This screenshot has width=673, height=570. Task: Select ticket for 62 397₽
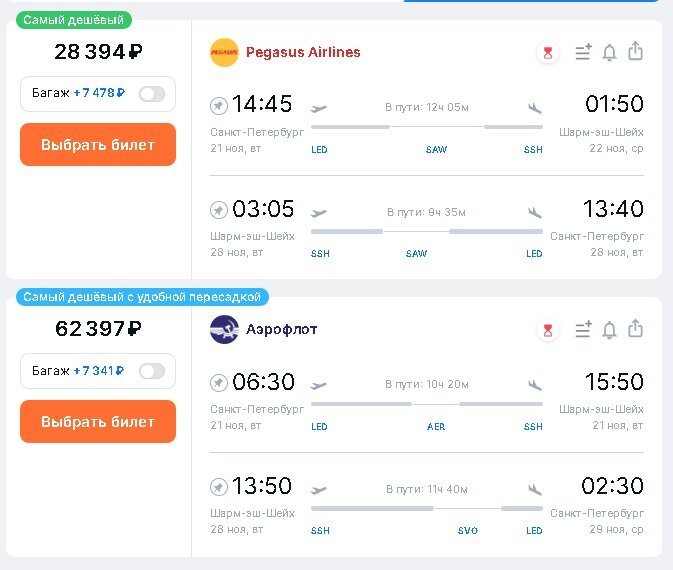coord(98,421)
